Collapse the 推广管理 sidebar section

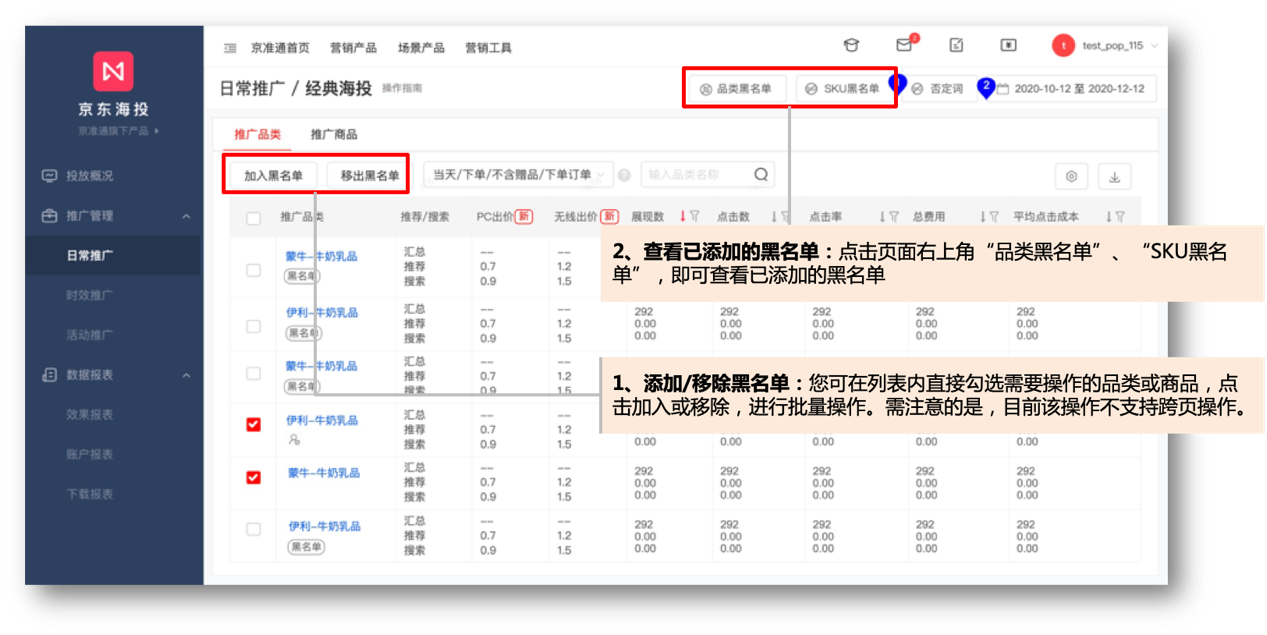coord(186,216)
